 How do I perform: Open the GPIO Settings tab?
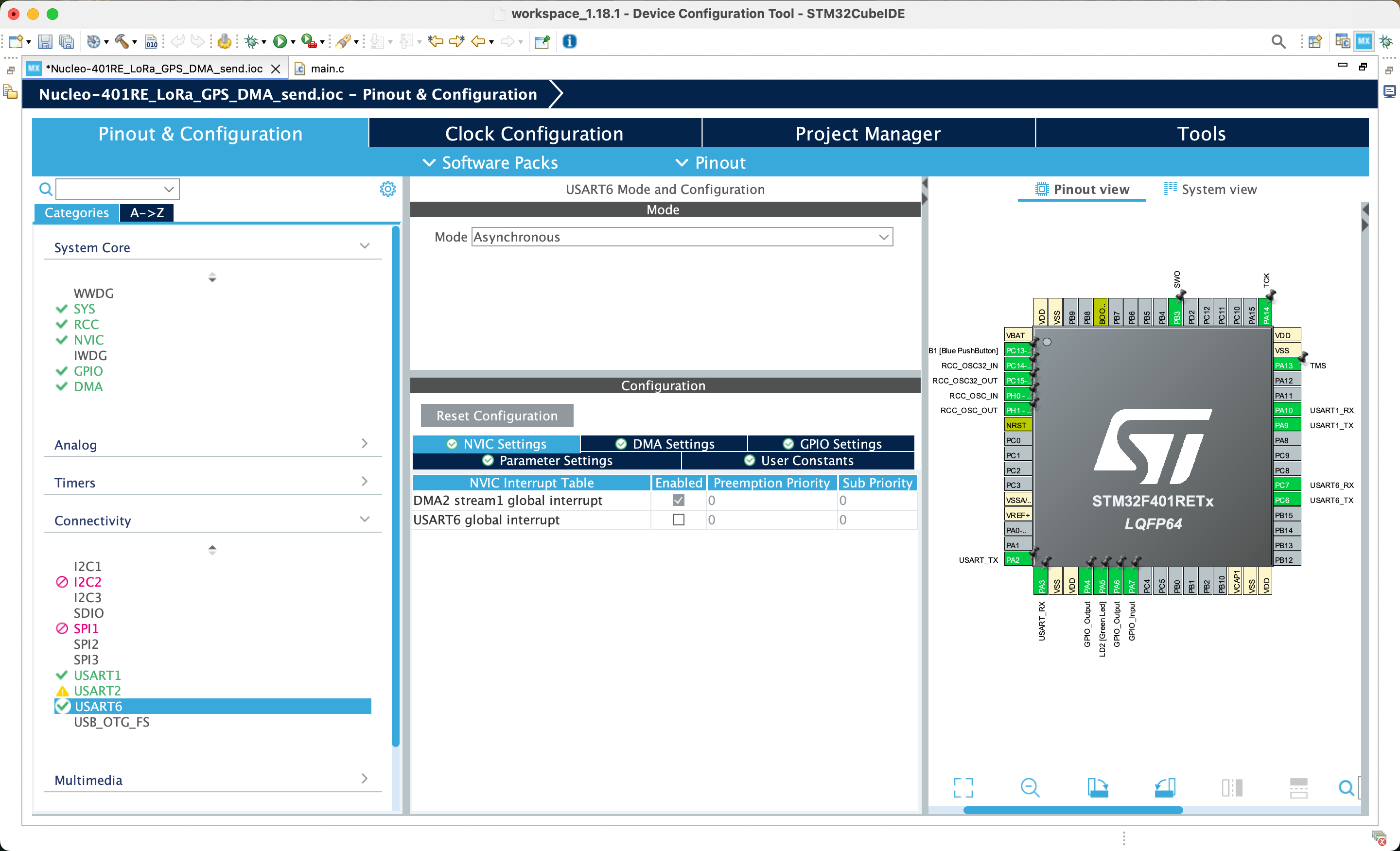tap(831, 444)
